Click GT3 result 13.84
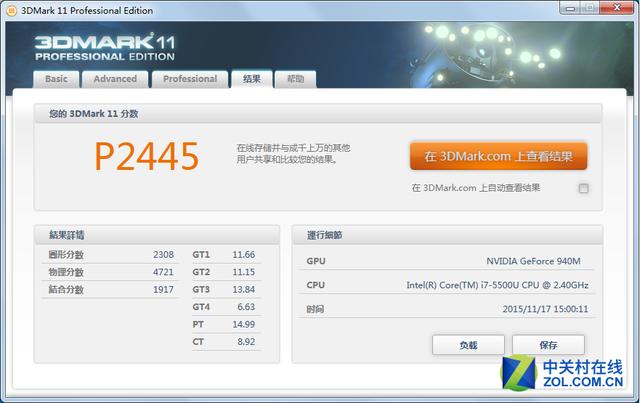Screen dimensions: 640x403 coord(244,289)
